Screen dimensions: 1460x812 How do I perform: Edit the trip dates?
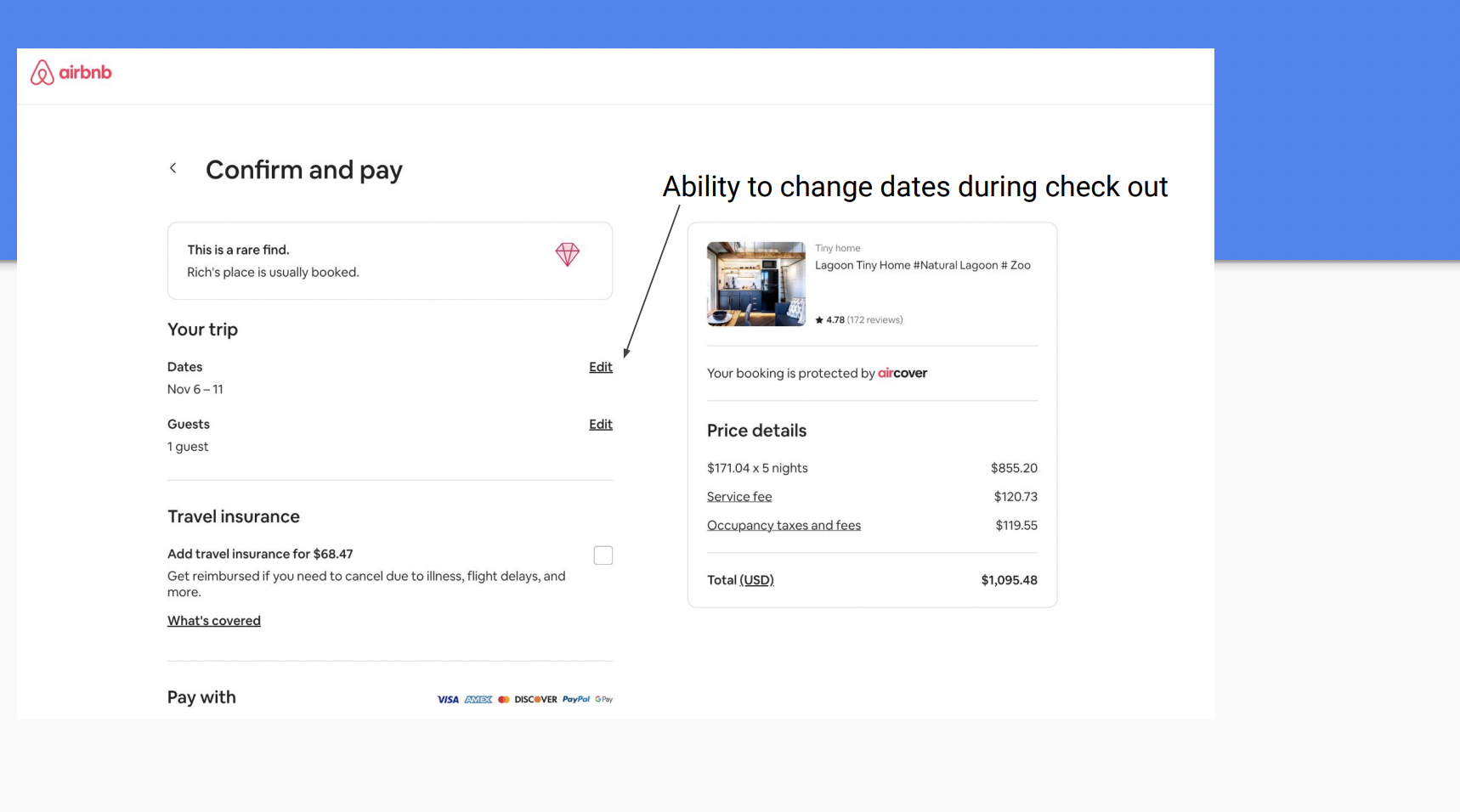tap(601, 367)
